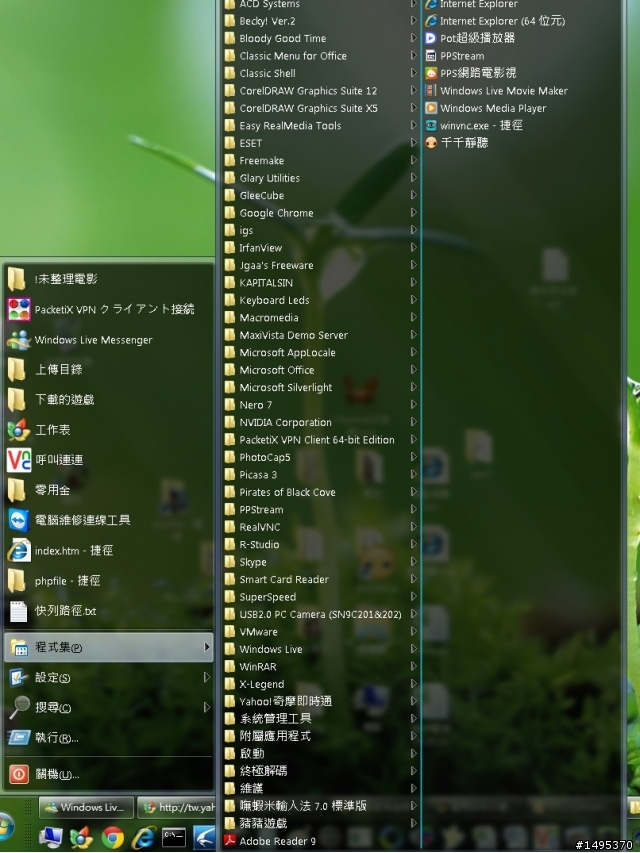Expand the Microsoft Office folder
This screenshot has width=640, height=853.
point(321,370)
